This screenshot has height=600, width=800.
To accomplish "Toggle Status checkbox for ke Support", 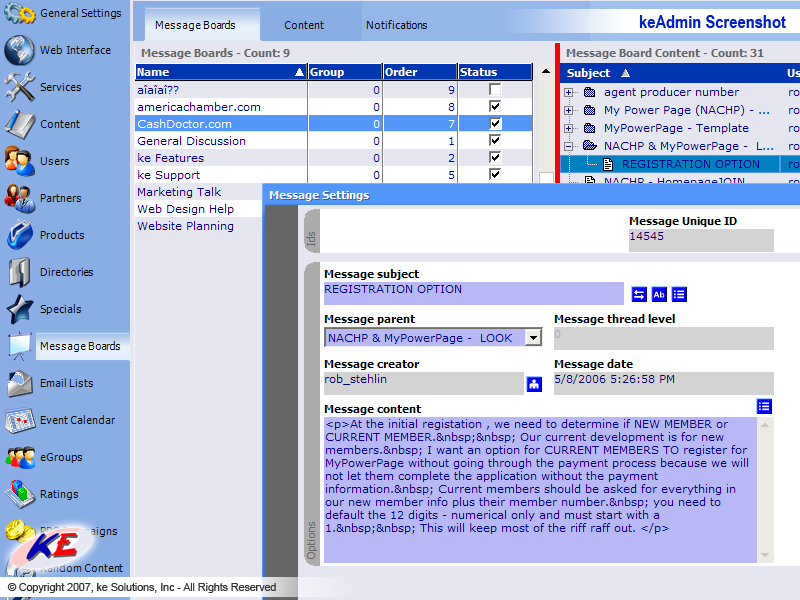I will (495, 174).
